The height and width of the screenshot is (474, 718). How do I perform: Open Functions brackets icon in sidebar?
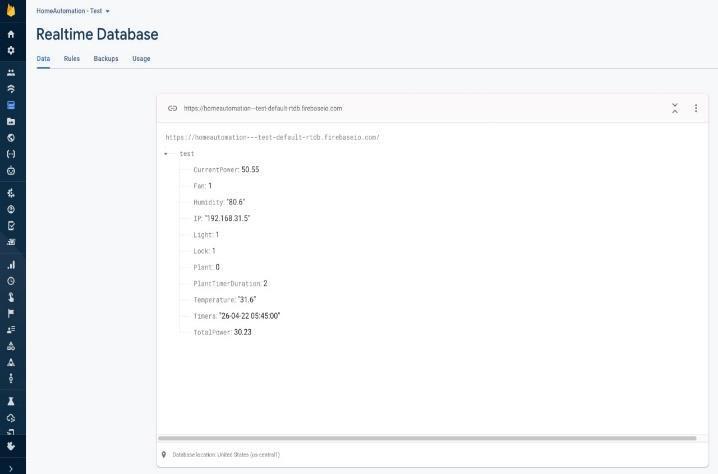(x=11, y=154)
